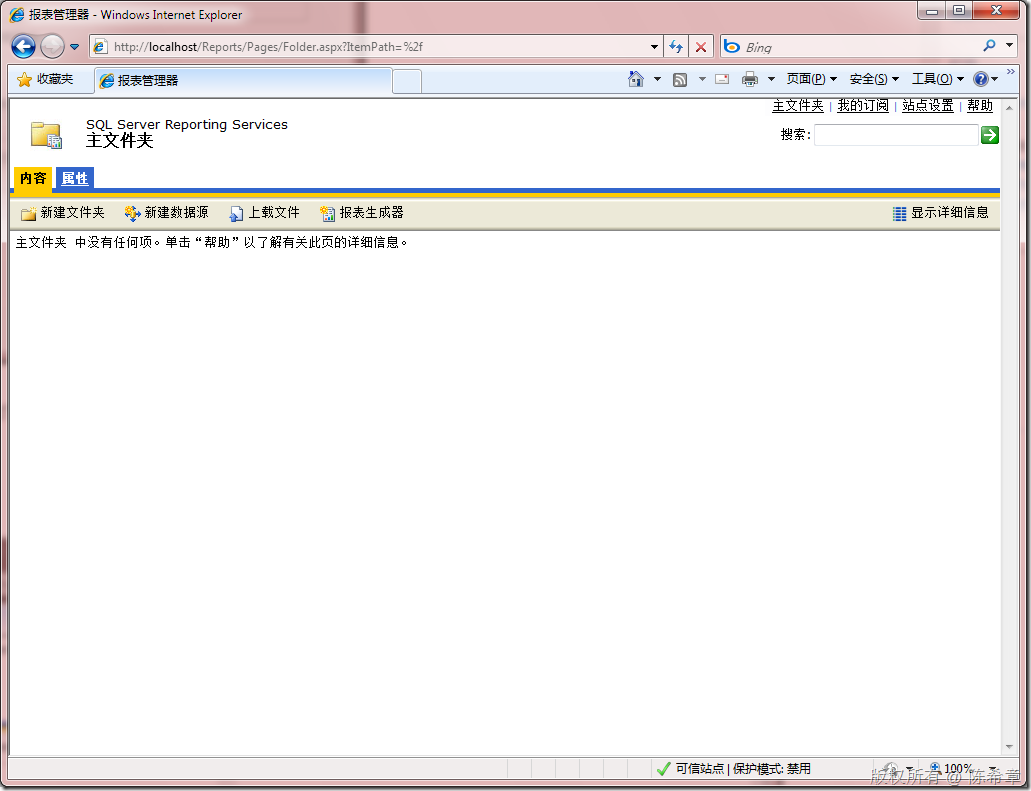This screenshot has height=791, width=1031.
Task: Expand the feeds dropdown arrow
Action: pos(702,80)
